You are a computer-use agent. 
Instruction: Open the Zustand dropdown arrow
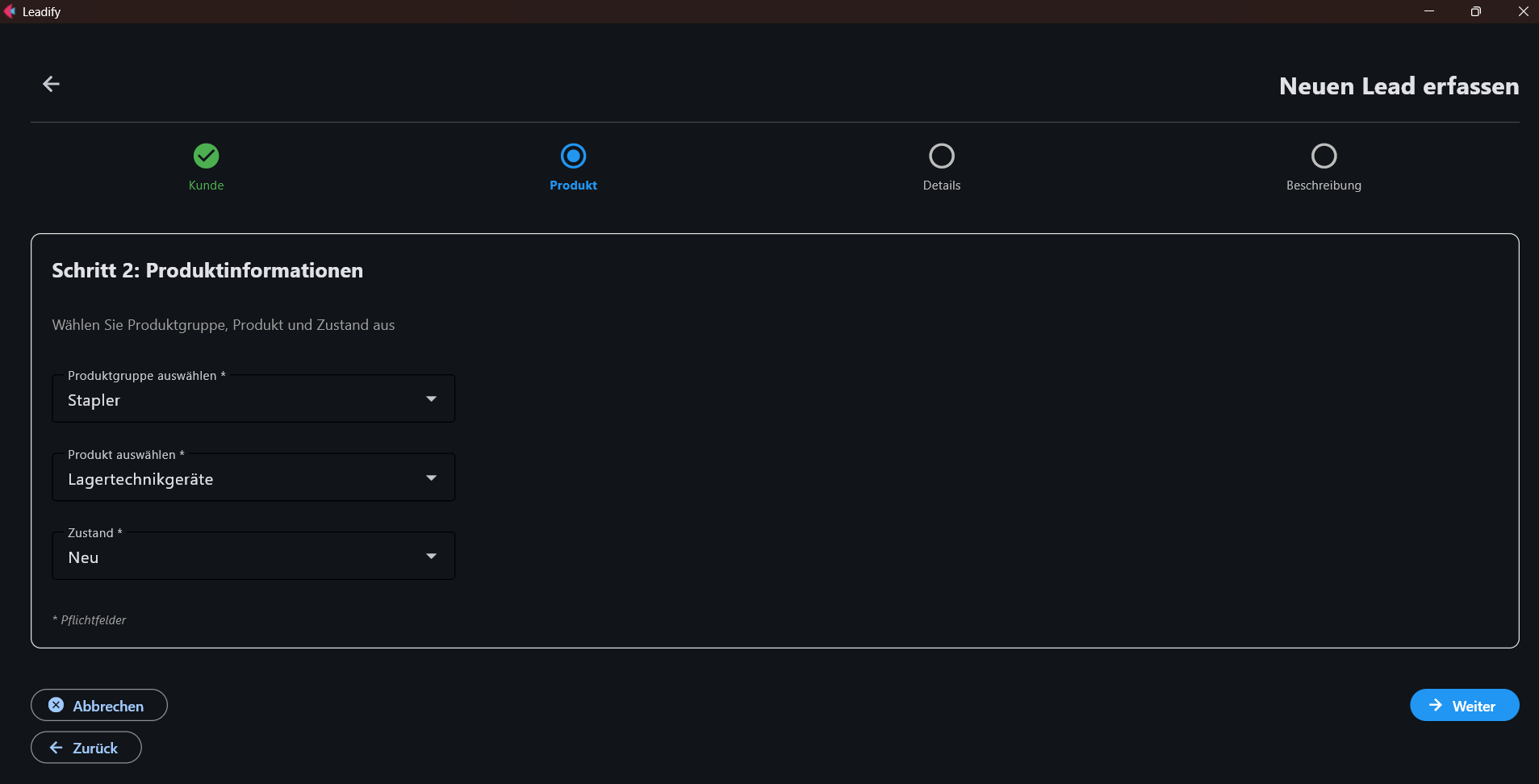point(431,557)
